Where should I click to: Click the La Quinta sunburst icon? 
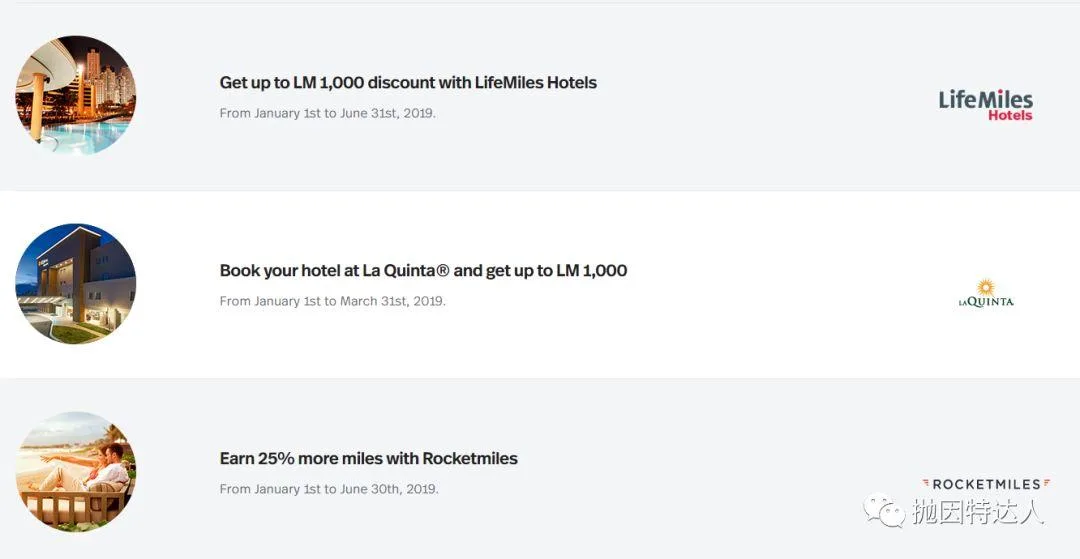tap(986, 287)
